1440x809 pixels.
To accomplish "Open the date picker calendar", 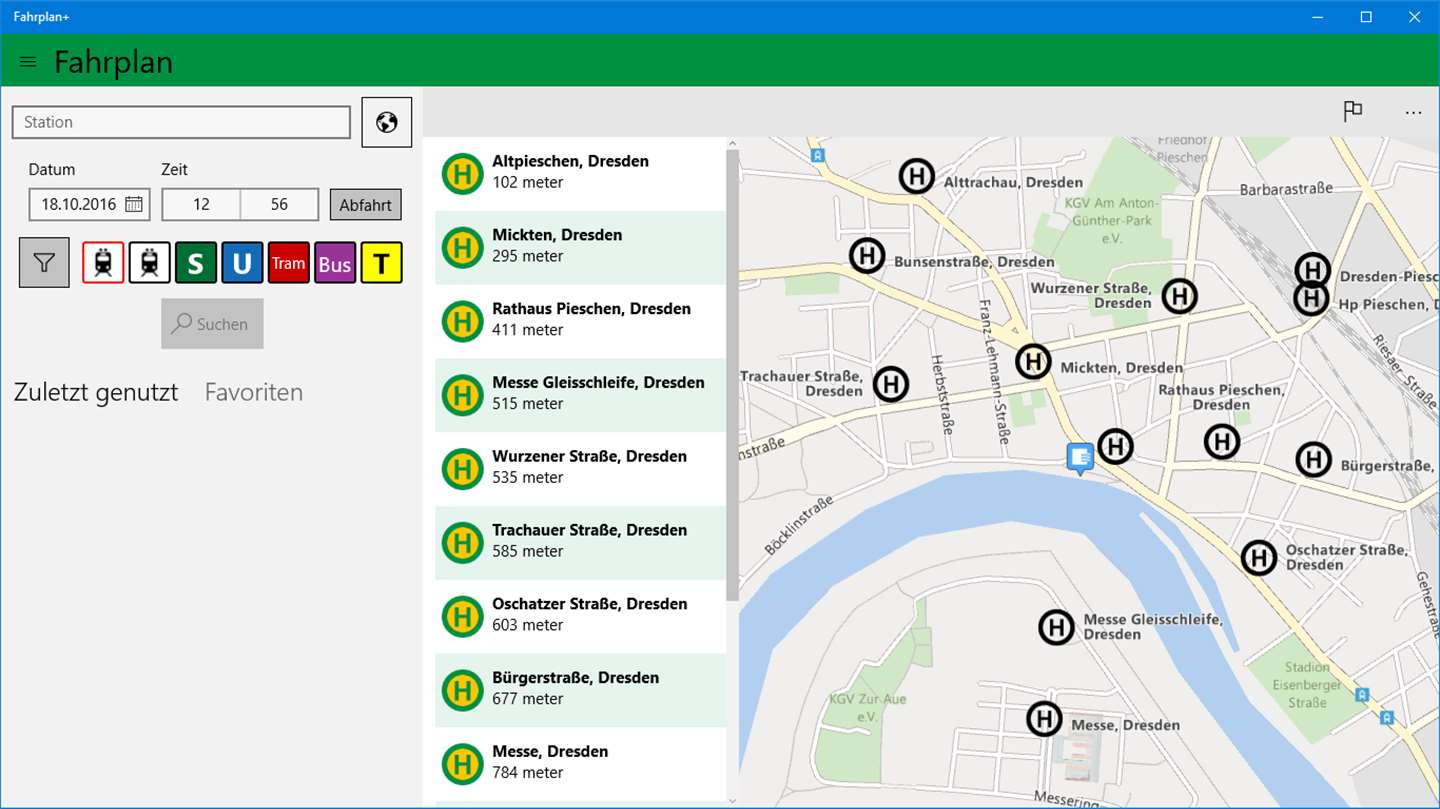I will (x=134, y=204).
